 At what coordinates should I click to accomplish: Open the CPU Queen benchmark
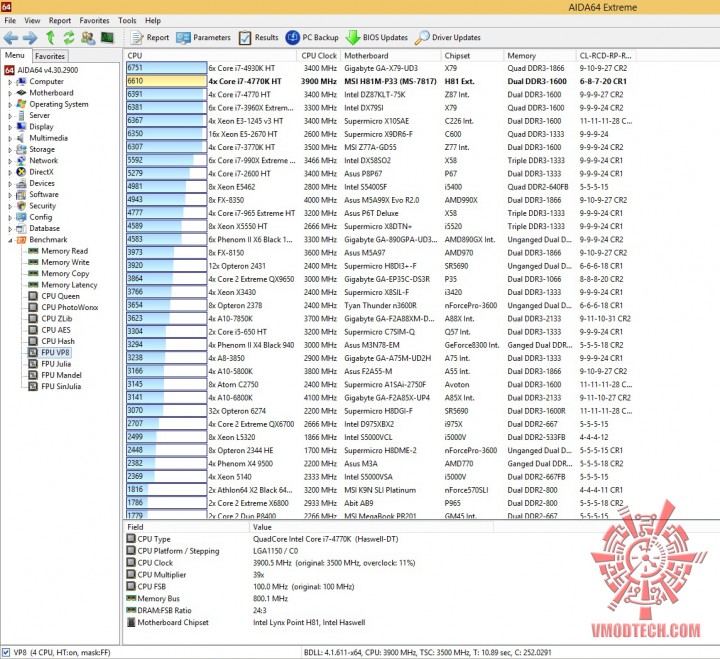tap(54, 296)
